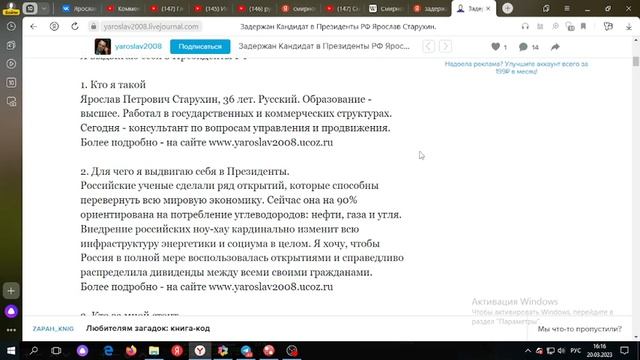Share the post with the share arrow

click(555, 47)
